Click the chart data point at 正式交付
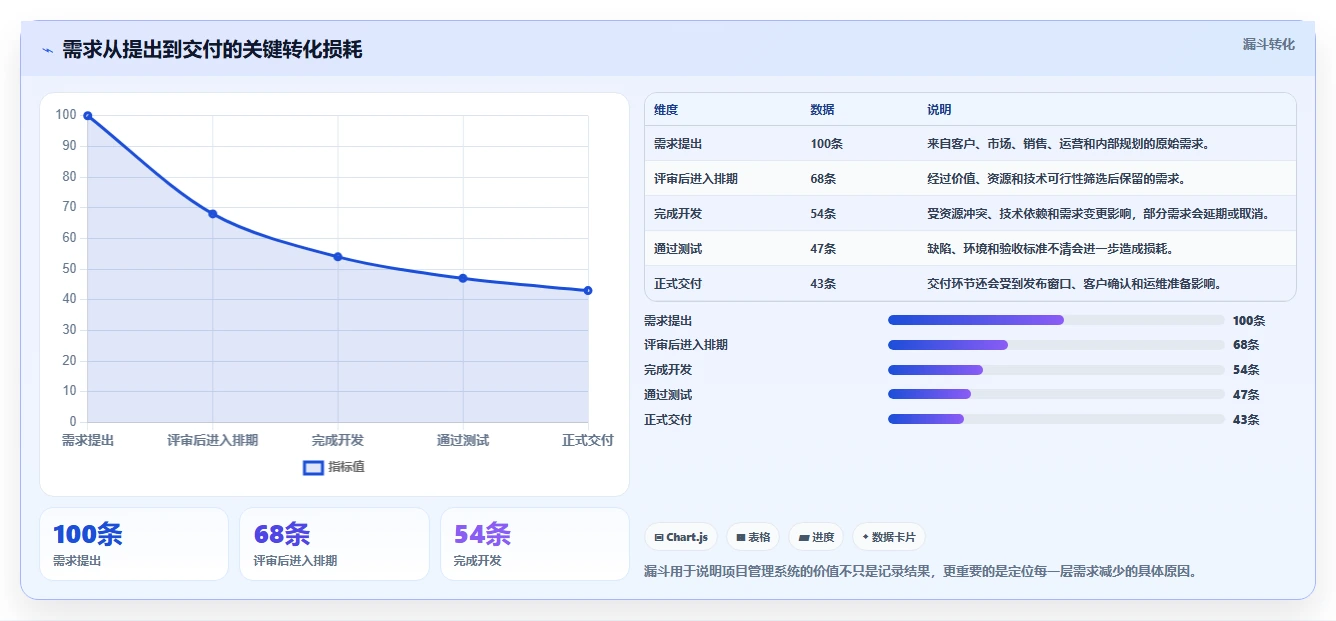This screenshot has height=621, width=1336. coord(588,291)
